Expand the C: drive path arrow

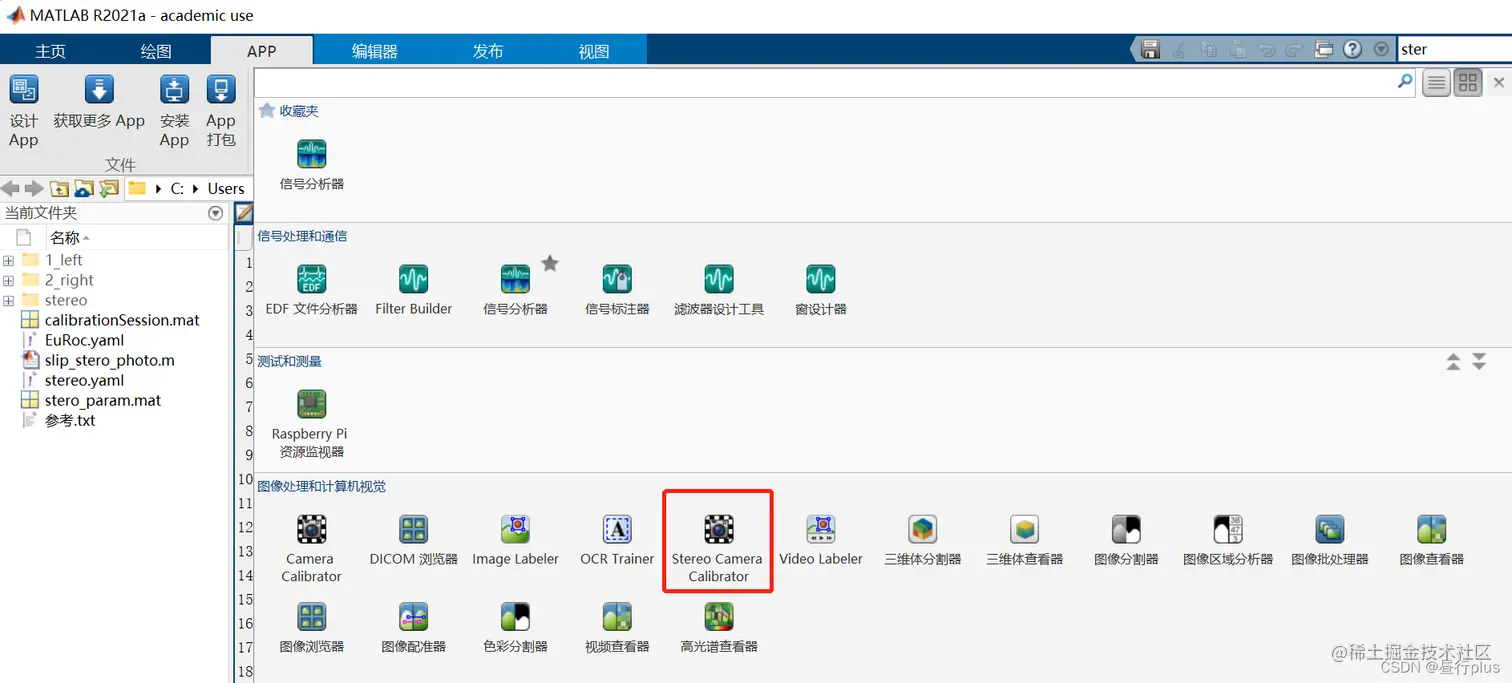pyautogui.click(x=159, y=188)
